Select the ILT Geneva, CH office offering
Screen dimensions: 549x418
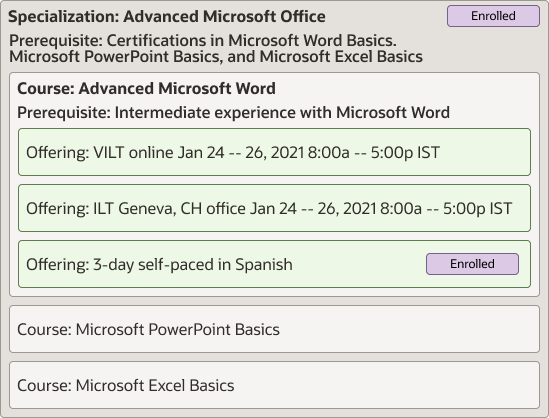274,208
